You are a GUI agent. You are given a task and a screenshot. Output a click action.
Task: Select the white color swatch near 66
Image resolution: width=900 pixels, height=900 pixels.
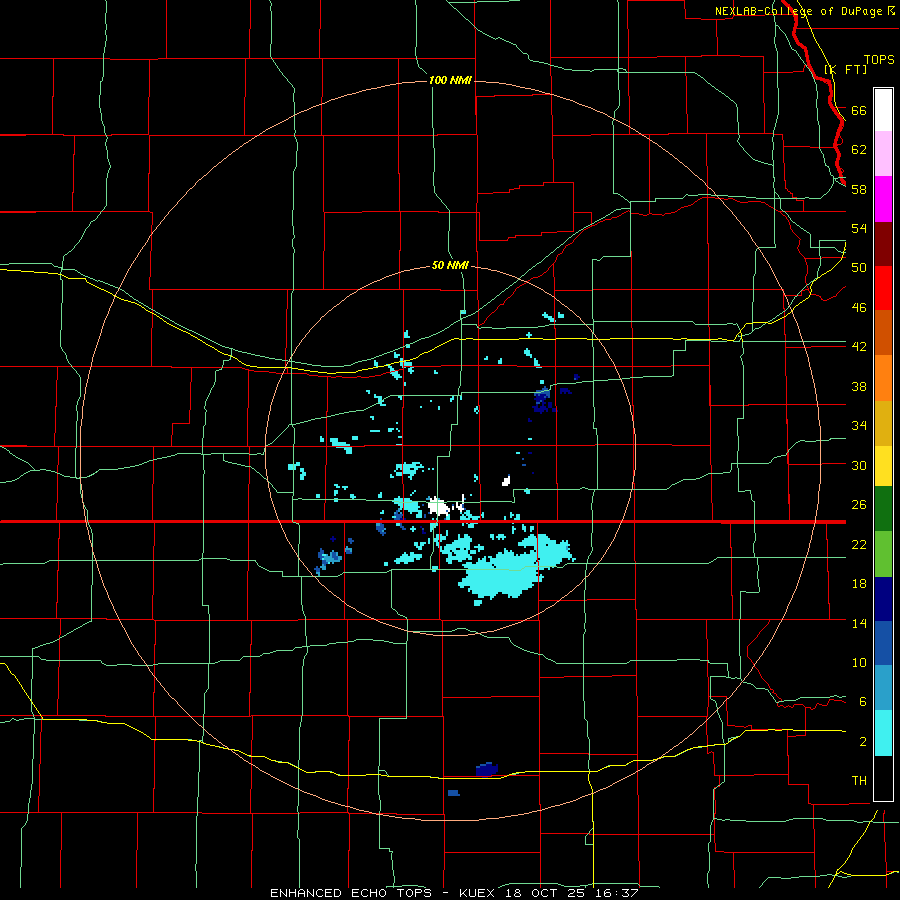click(883, 110)
